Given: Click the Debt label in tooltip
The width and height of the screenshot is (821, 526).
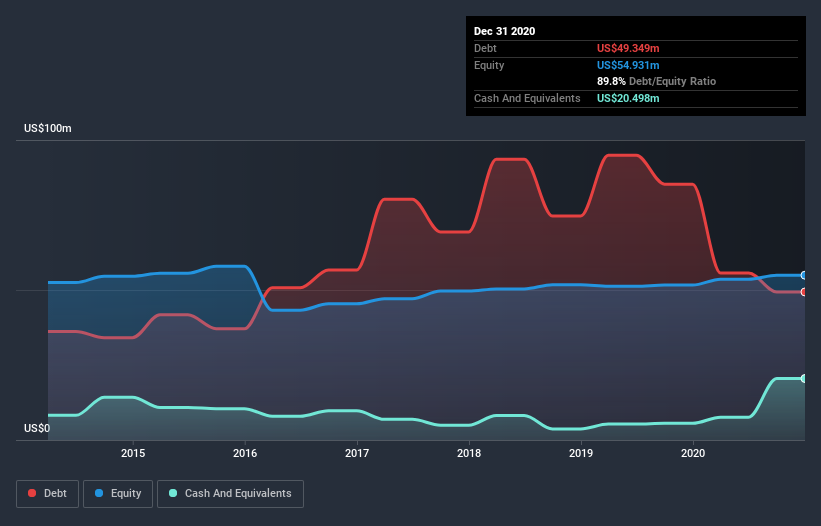Looking at the screenshot, I should point(485,48).
